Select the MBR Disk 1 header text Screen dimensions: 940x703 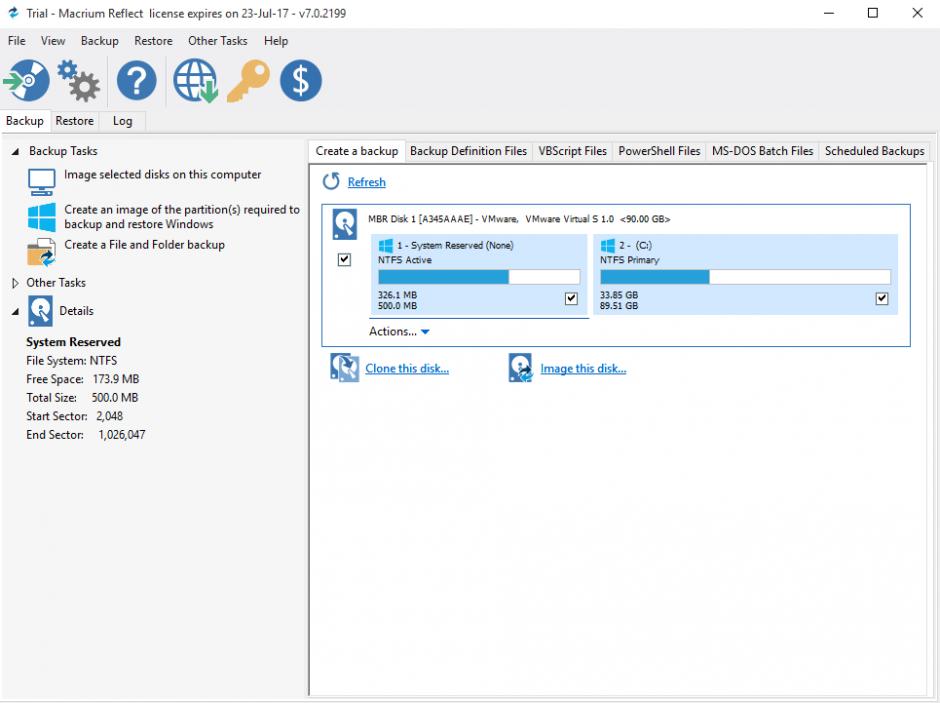pos(519,219)
